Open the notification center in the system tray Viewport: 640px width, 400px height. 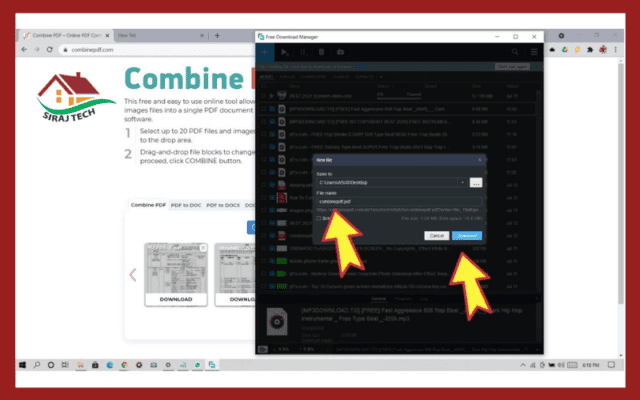[611, 365]
